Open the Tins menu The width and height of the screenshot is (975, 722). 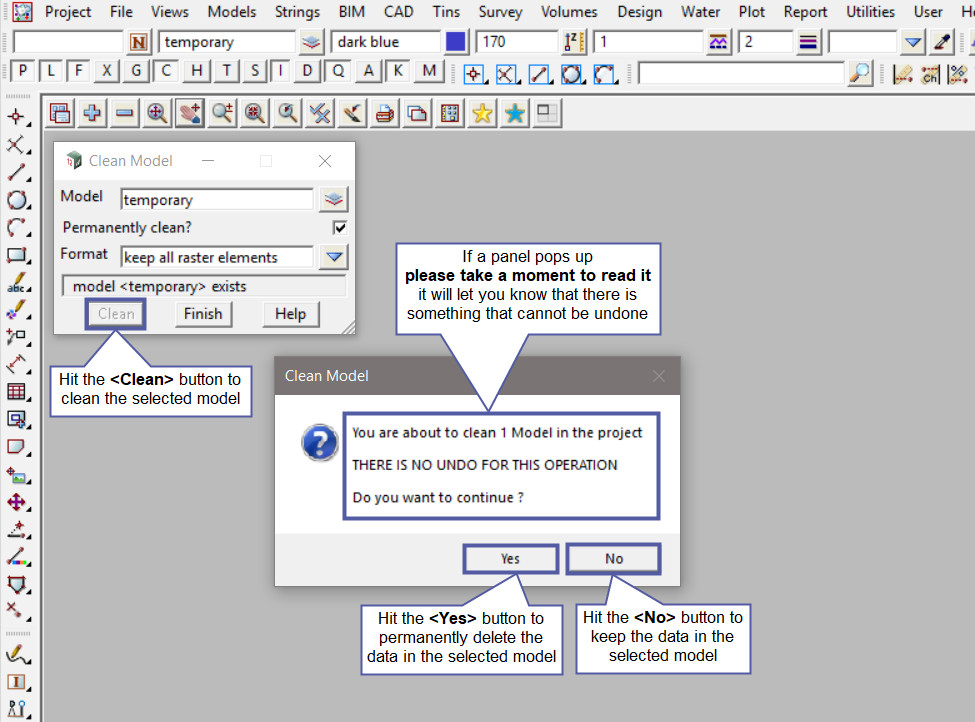[446, 12]
